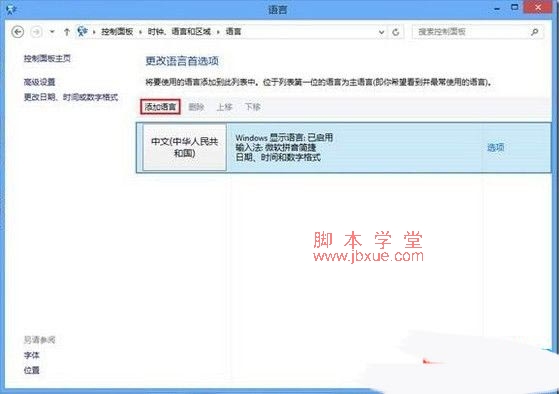
Task: Focus the 搜索控制面板 search box
Action: [x=478, y=32]
